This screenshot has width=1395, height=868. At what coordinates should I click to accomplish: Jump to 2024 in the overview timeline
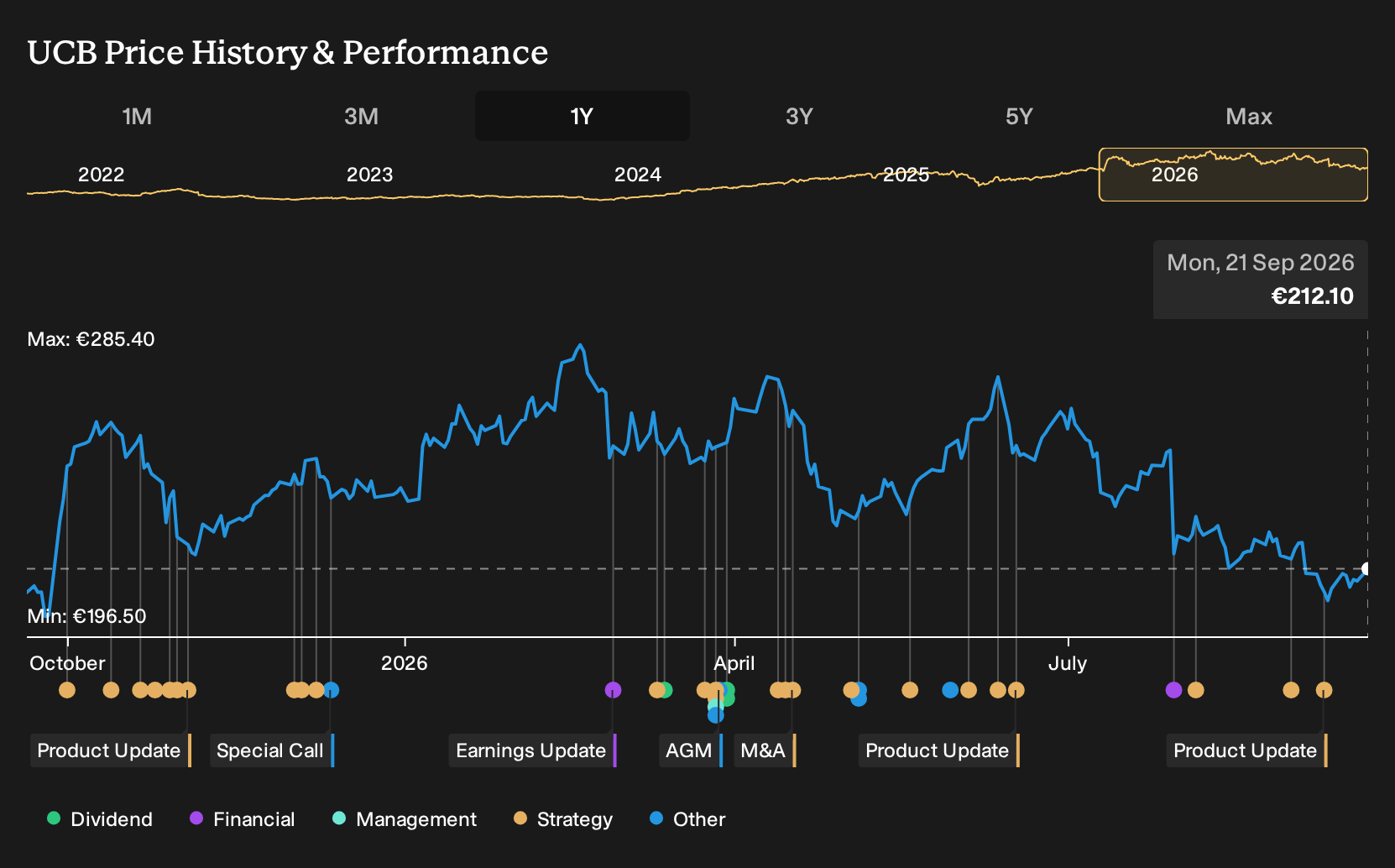pos(638,175)
